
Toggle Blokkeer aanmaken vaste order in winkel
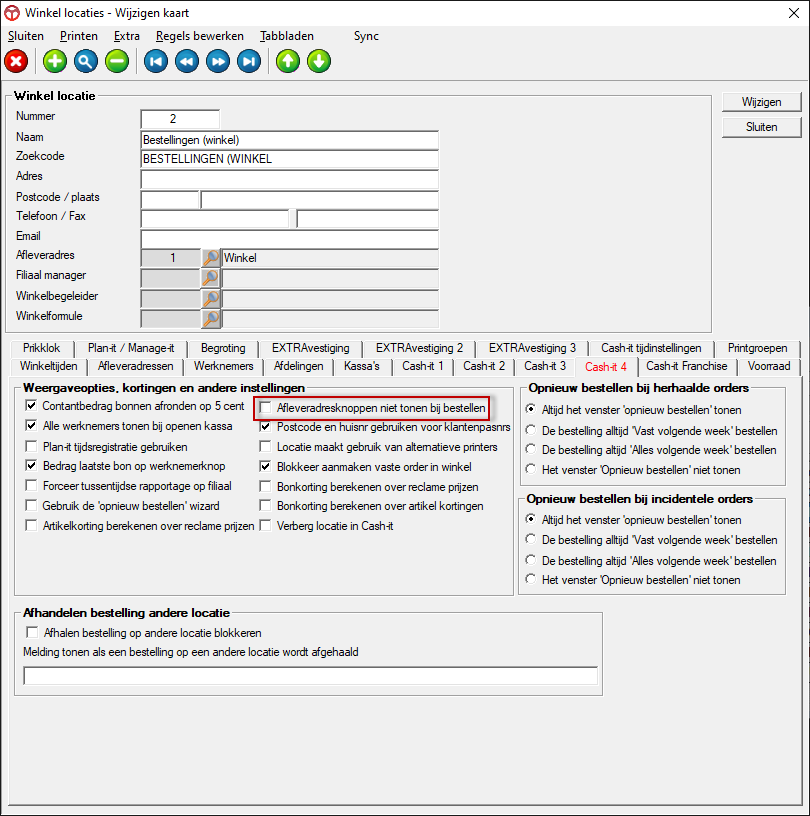click(x=265, y=467)
